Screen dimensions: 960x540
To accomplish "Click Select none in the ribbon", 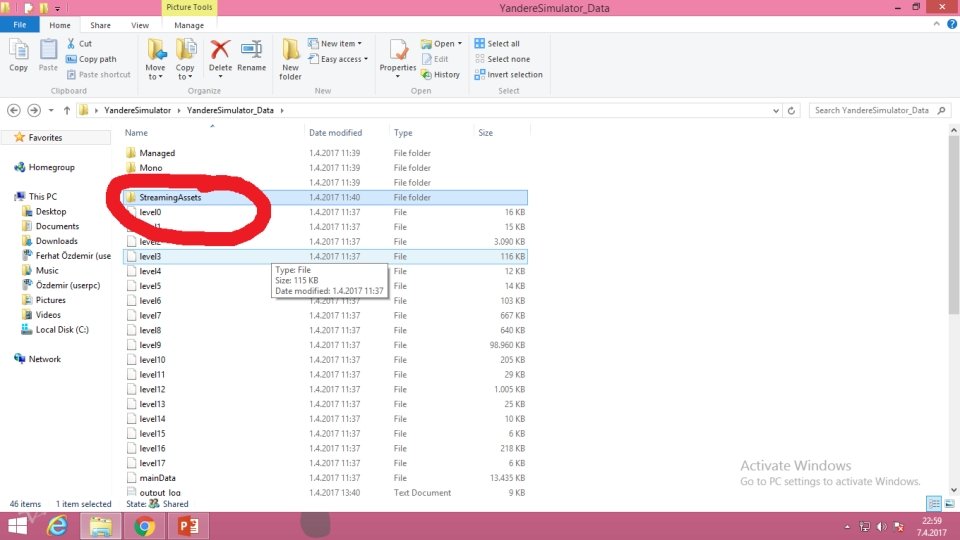I will pyautogui.click(x=503, y=59).
